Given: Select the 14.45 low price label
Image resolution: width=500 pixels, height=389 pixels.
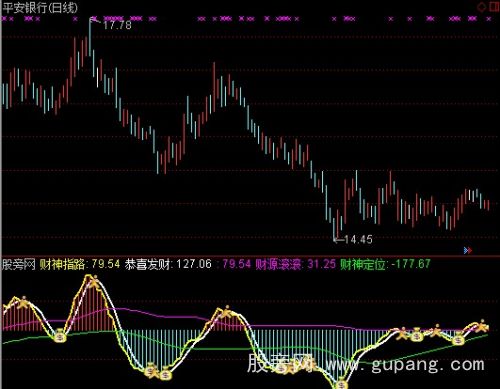Looking at the screenshot, I should [x=358, y=239].
